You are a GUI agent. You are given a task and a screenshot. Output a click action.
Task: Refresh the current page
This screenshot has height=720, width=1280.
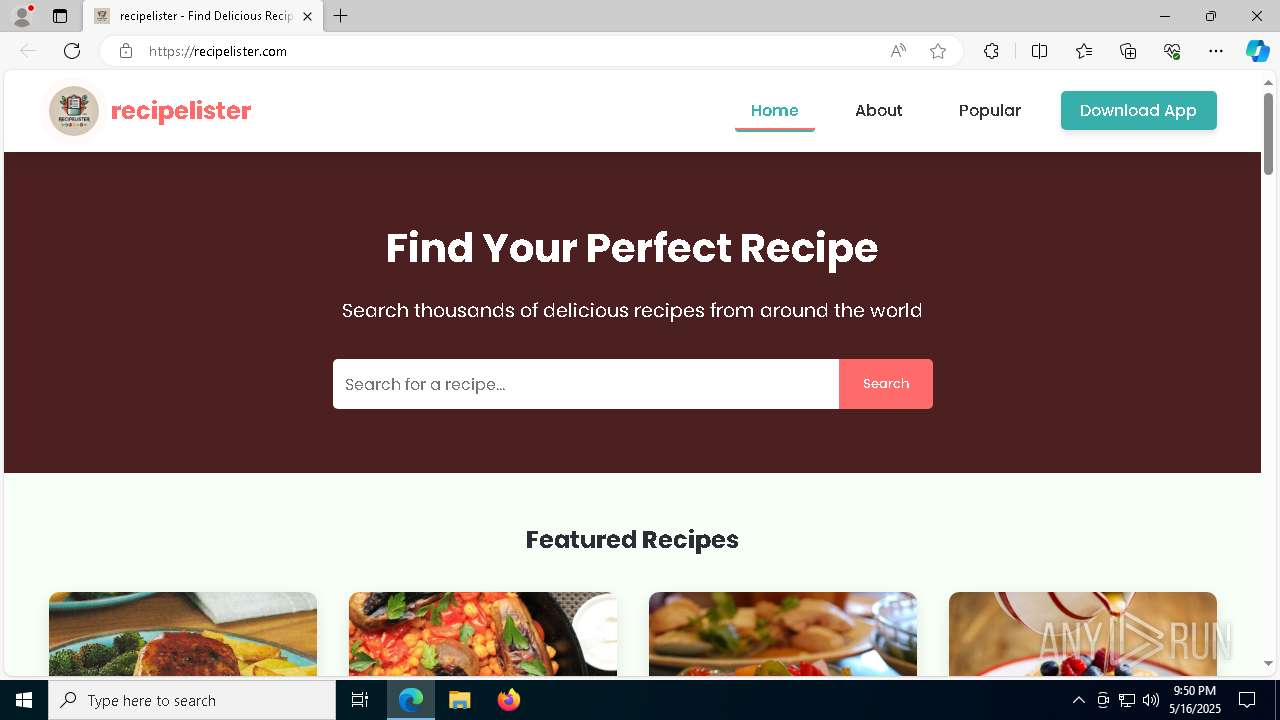click(x=72, y=51)
